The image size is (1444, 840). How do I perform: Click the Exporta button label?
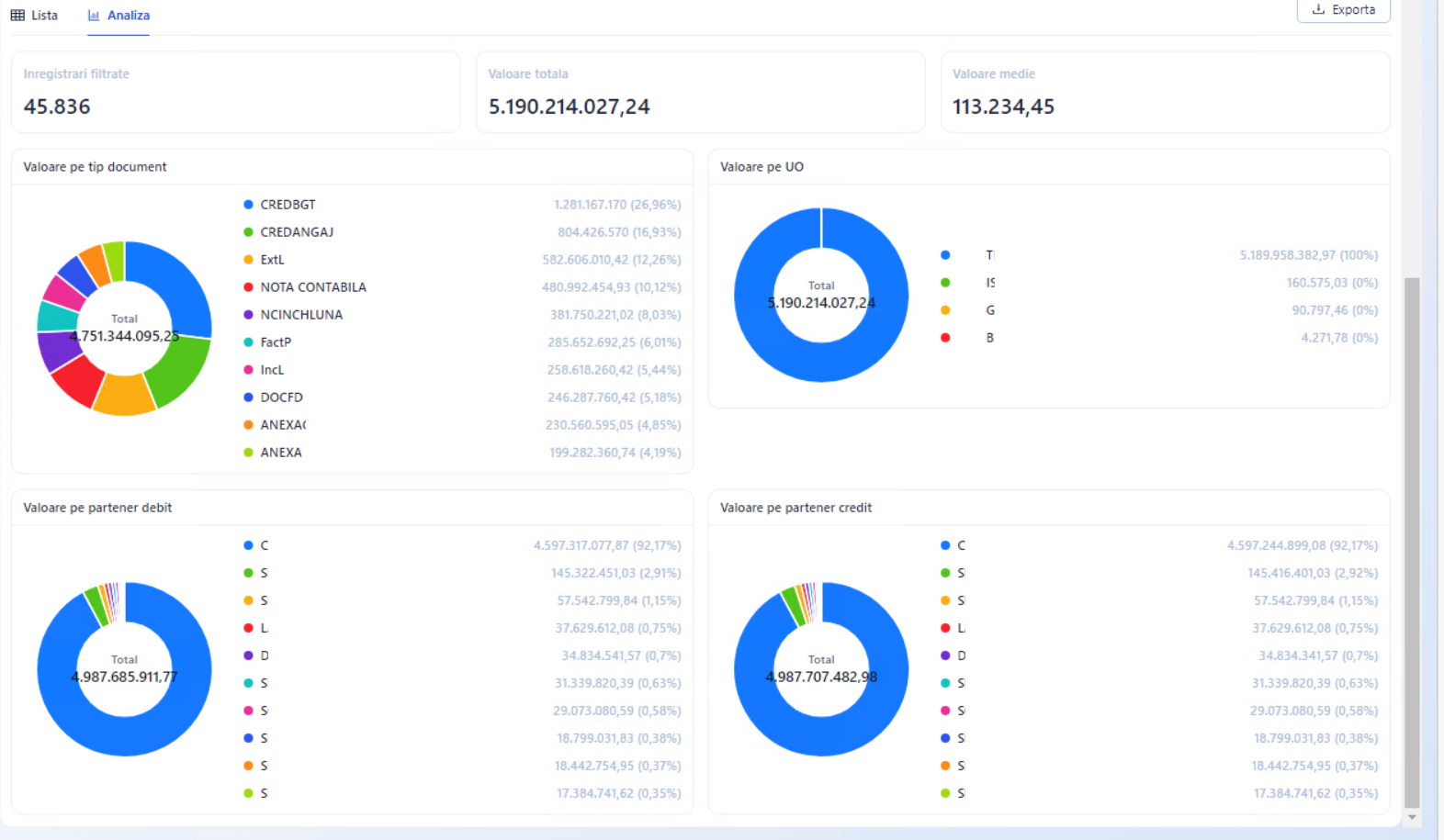pyautogui.click(x=1354, y=9)
